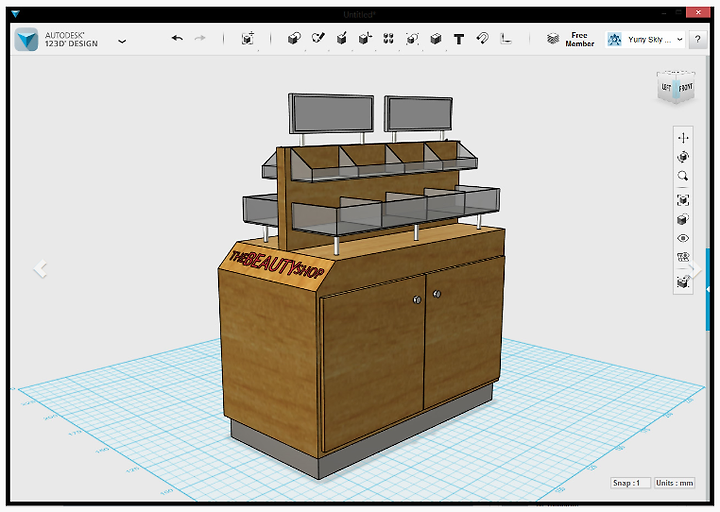
Task: Open the Sketch tool menu
Action: click(x=318, y=39)
